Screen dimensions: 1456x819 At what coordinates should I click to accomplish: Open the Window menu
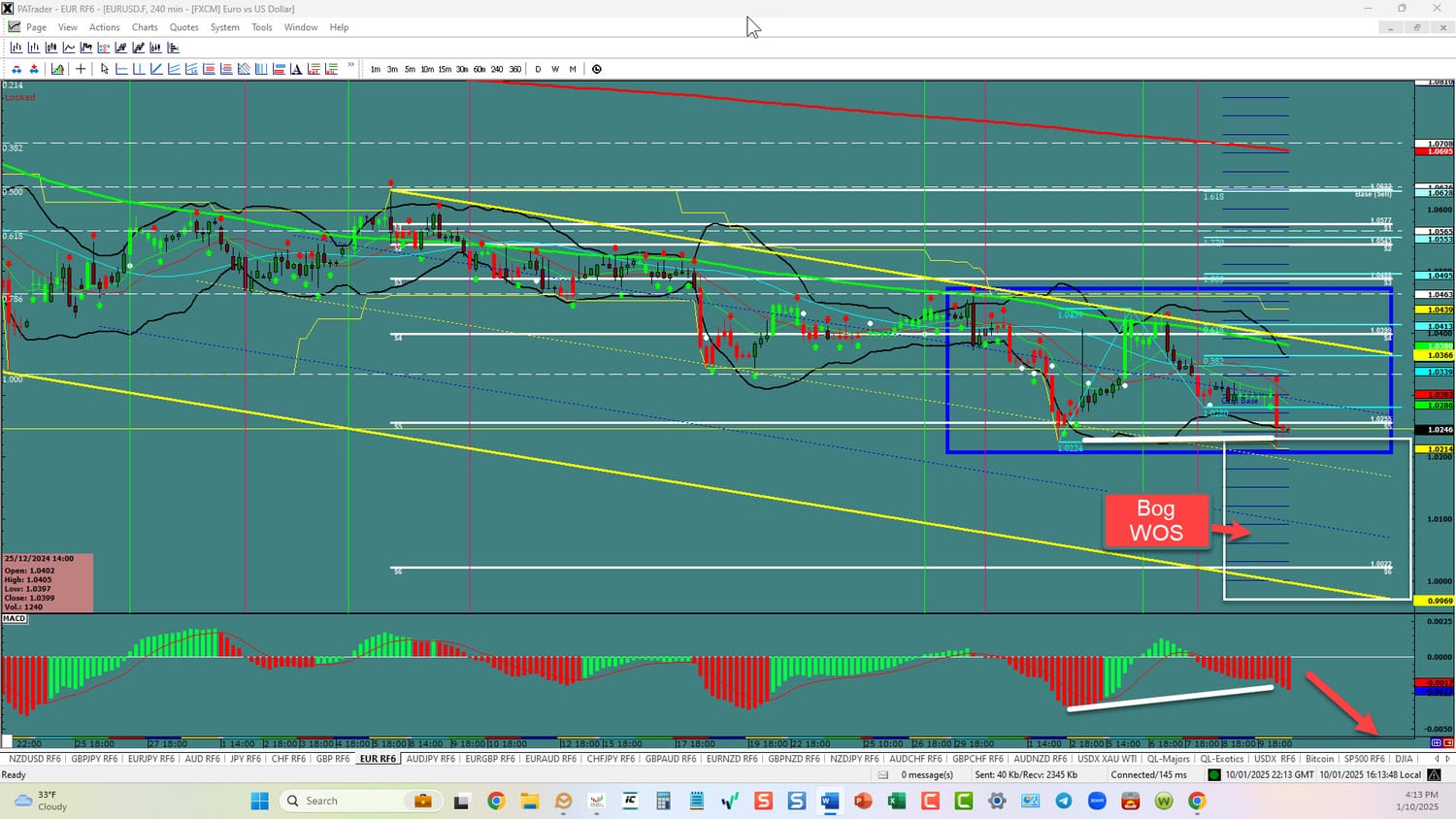tap(301, 27)
